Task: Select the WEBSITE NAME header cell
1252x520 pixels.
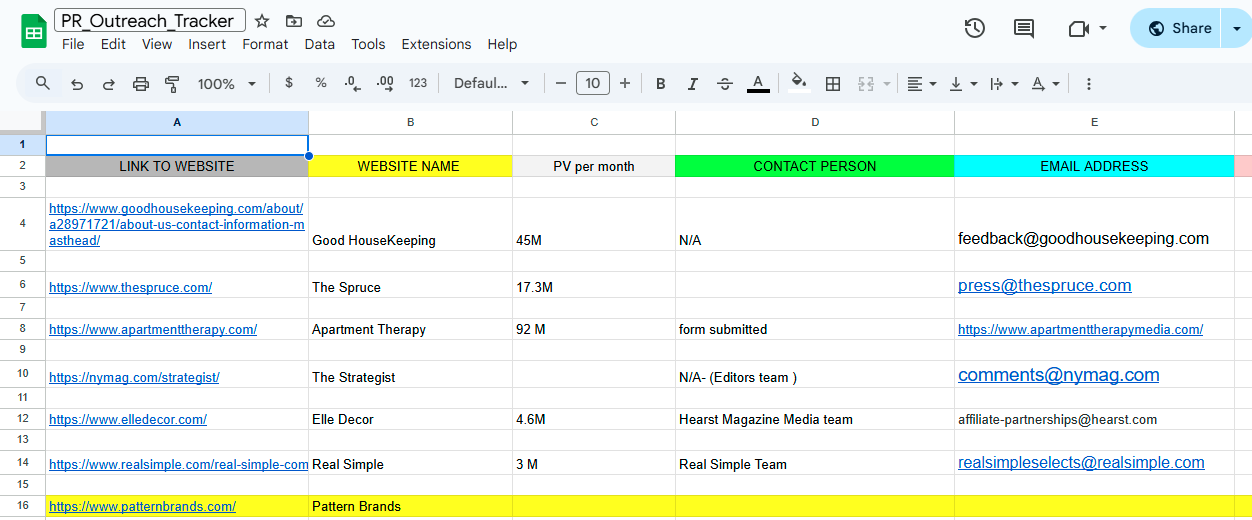Action: [x=410, y=166]
